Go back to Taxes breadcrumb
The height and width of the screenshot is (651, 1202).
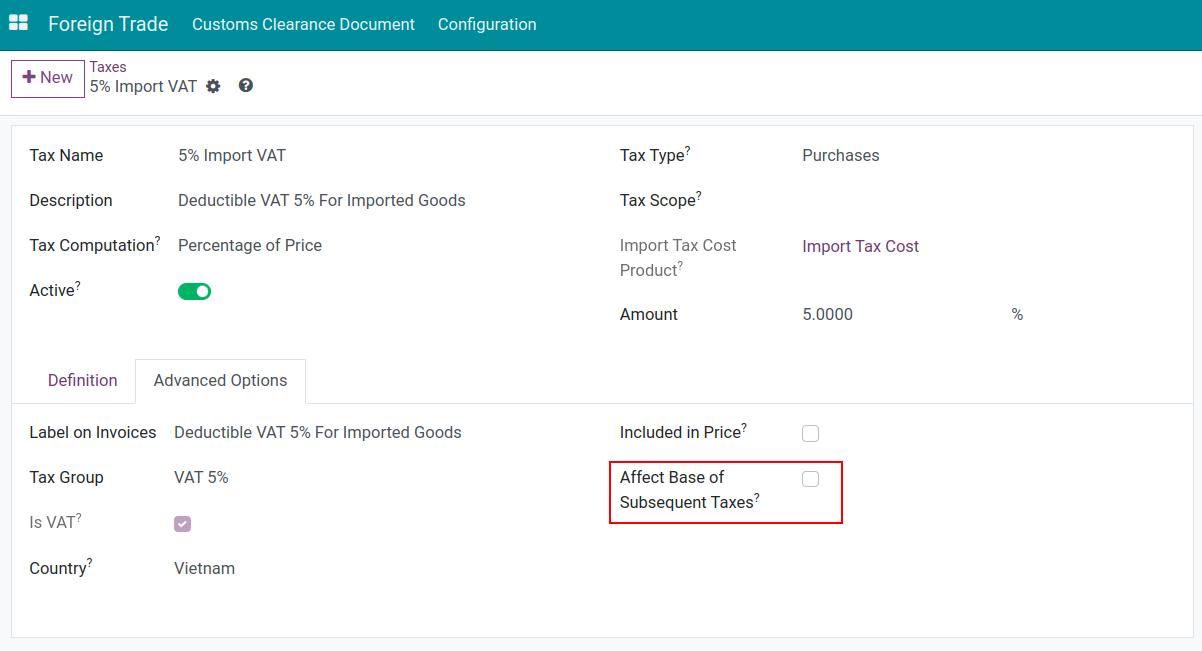[x=108, y=67]
